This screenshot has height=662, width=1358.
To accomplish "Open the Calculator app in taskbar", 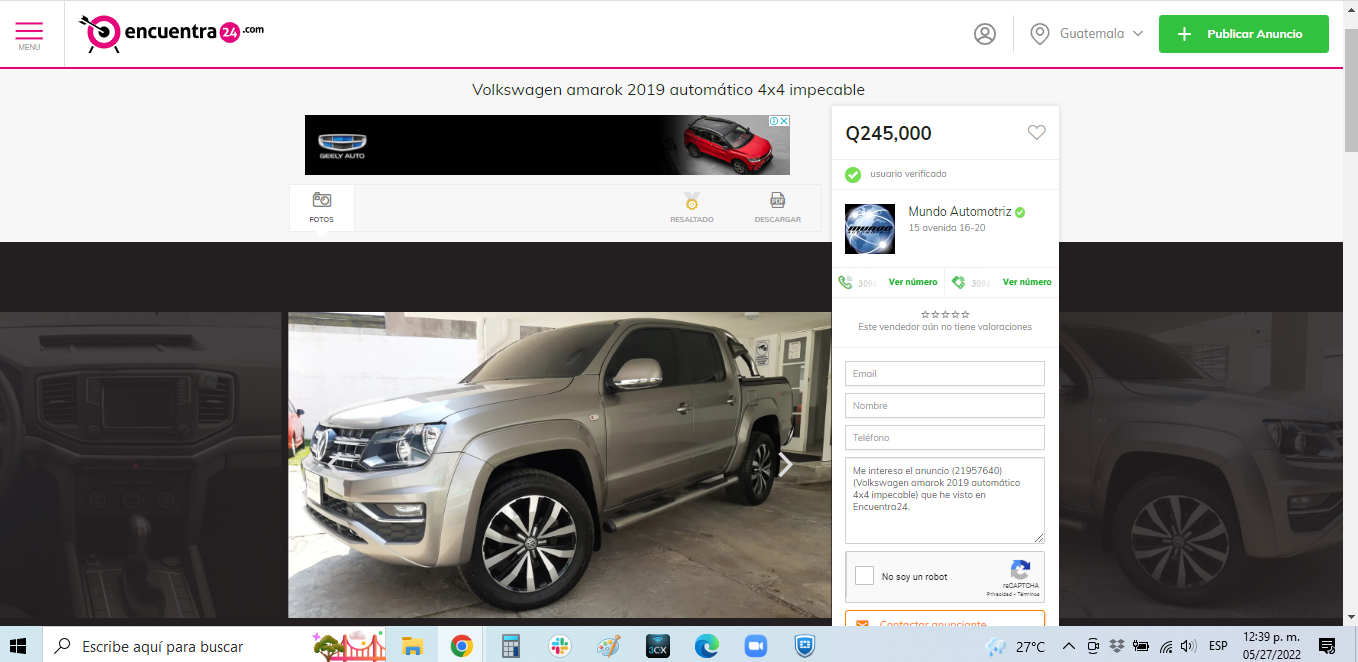I will [511, 646].
